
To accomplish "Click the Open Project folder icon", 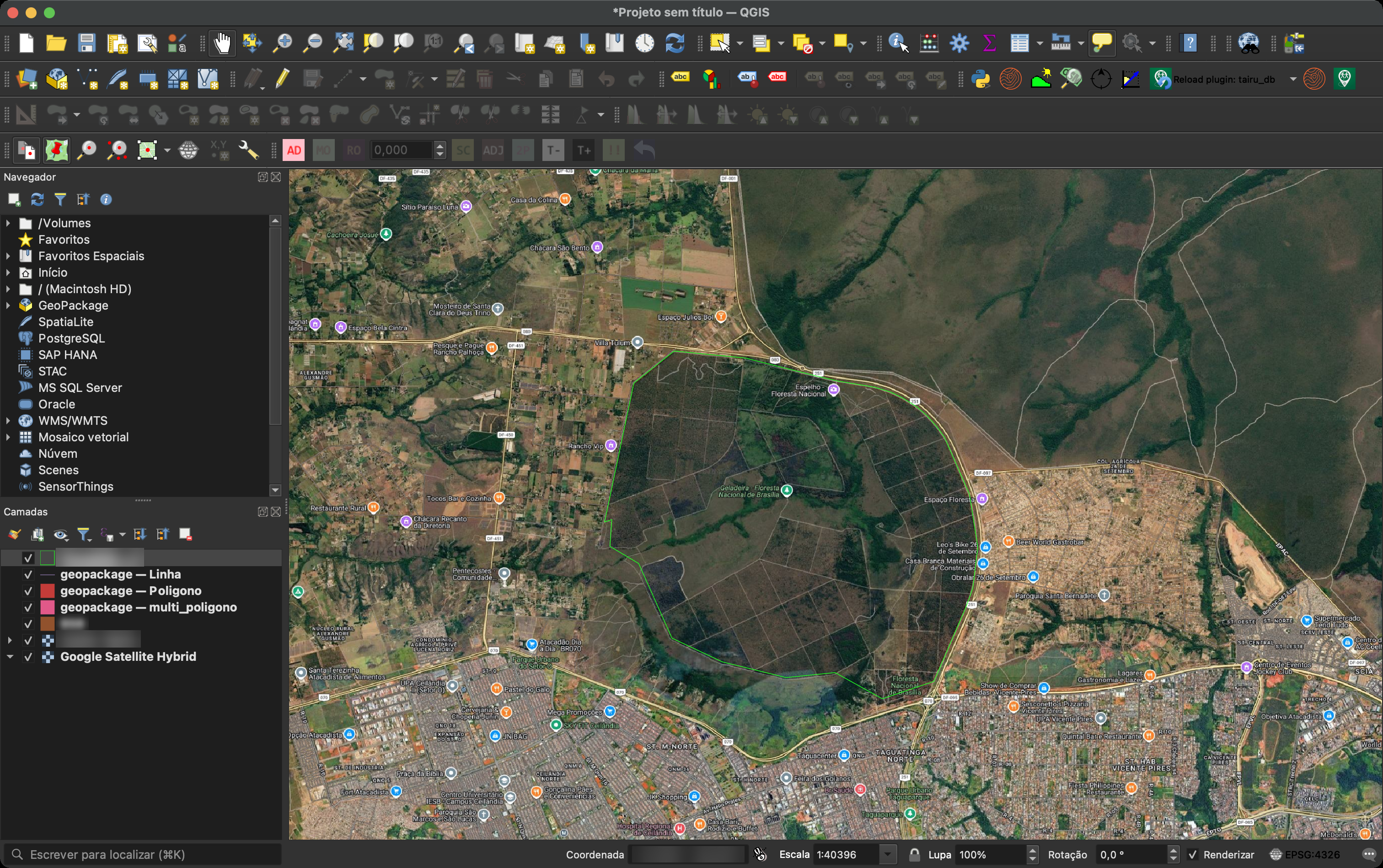I will point(56,43).
